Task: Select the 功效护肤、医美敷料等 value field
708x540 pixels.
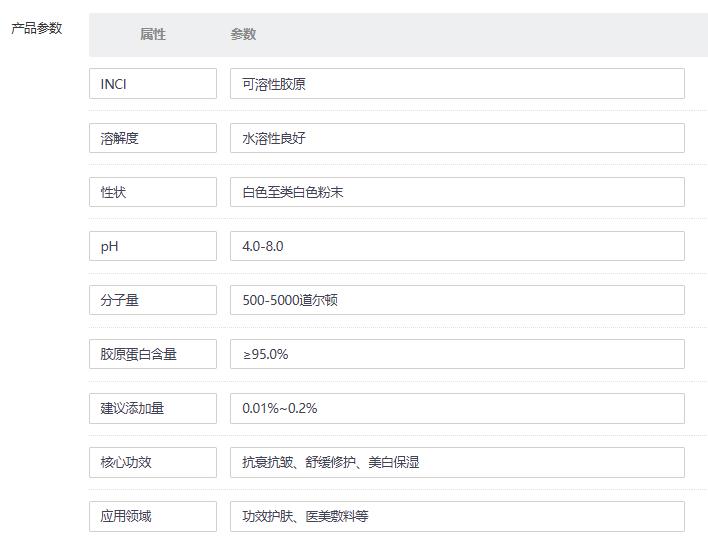Action: click(x=457, y=516)
